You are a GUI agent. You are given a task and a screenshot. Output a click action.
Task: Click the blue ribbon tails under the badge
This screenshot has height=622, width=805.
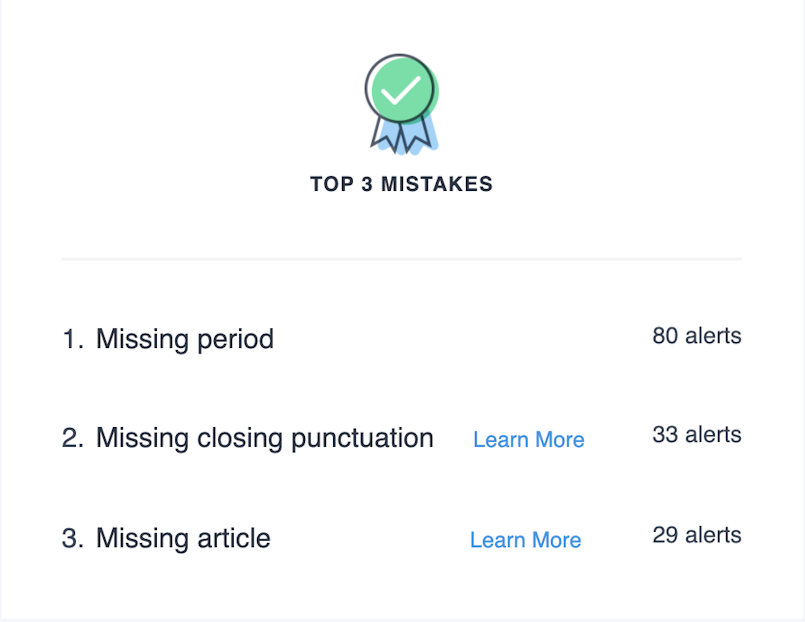click(402, 134)
